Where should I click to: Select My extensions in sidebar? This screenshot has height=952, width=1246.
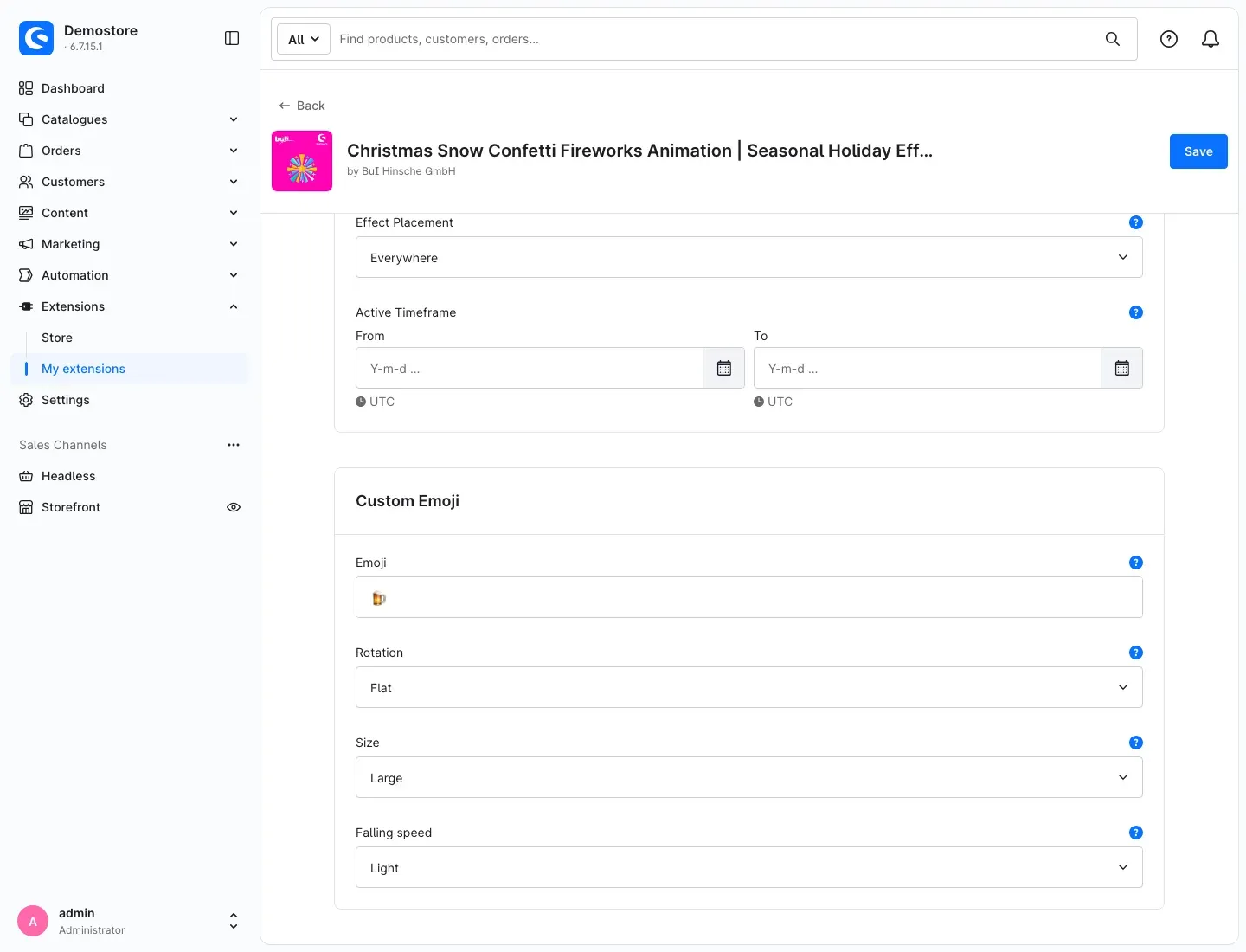(x=130, y=369)
